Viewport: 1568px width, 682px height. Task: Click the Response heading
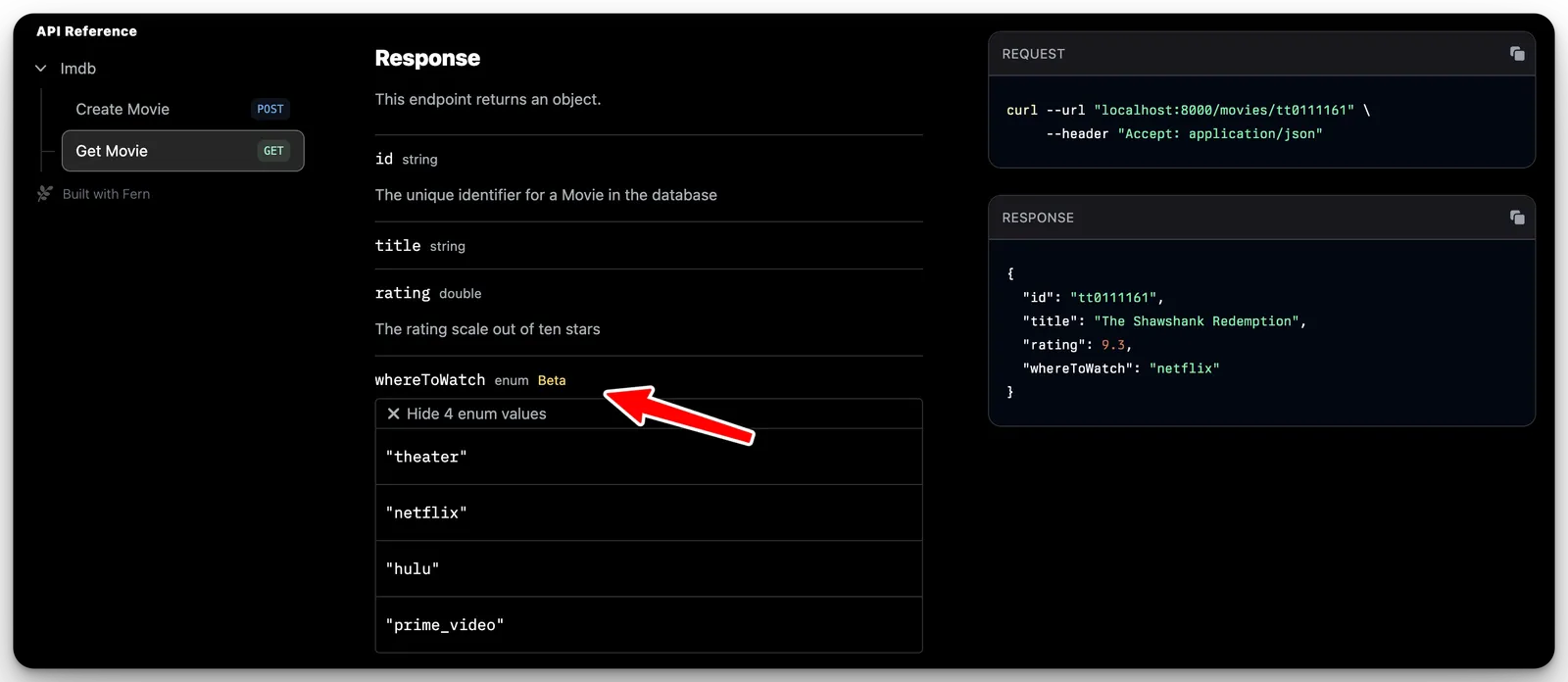click(x=427, y=58)
